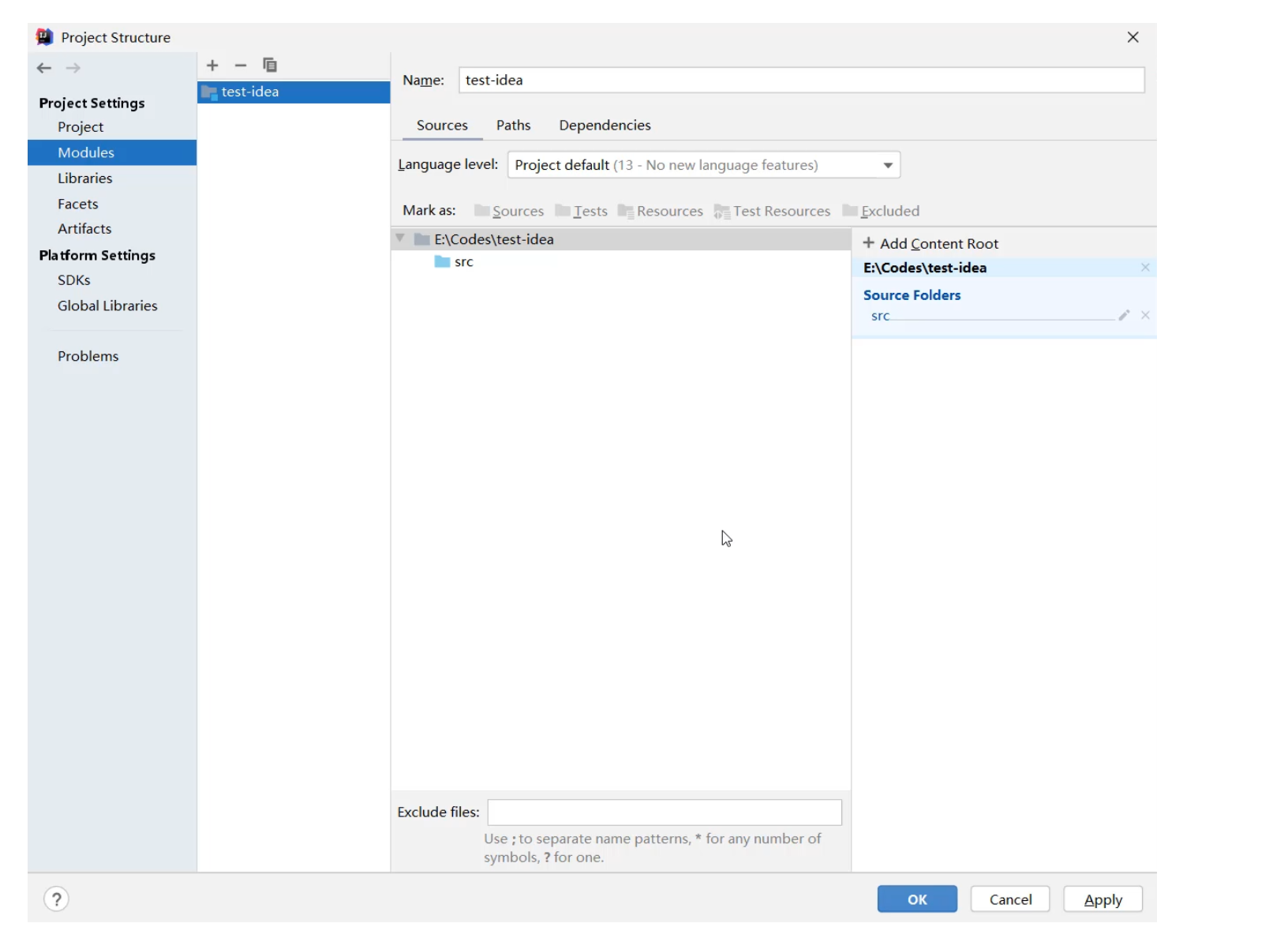
Task: Select E:\Codes\test-idea content root entry
Action: click(x=925, y=268)
